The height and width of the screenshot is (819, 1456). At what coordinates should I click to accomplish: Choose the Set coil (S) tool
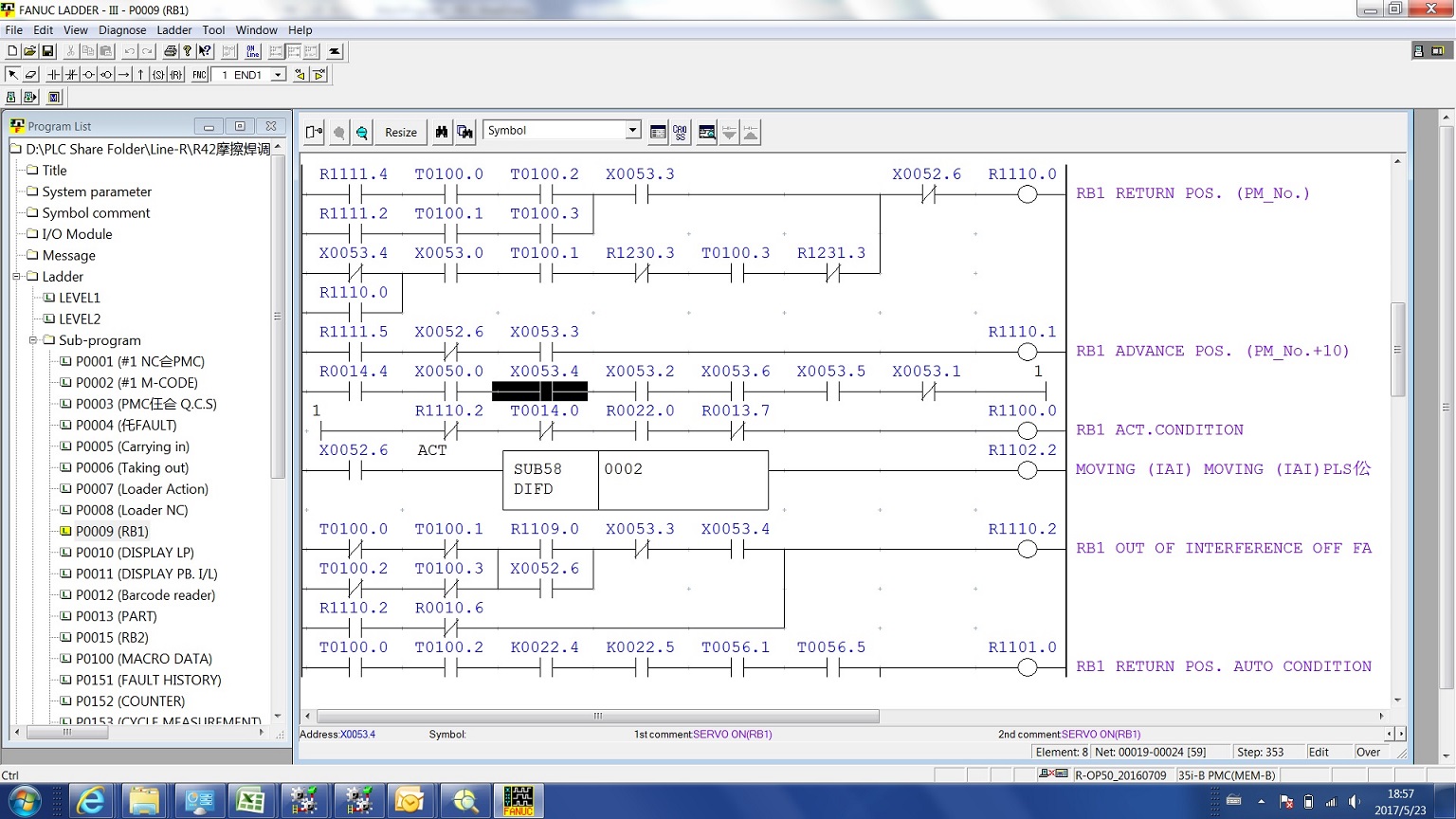click(158, 75)
